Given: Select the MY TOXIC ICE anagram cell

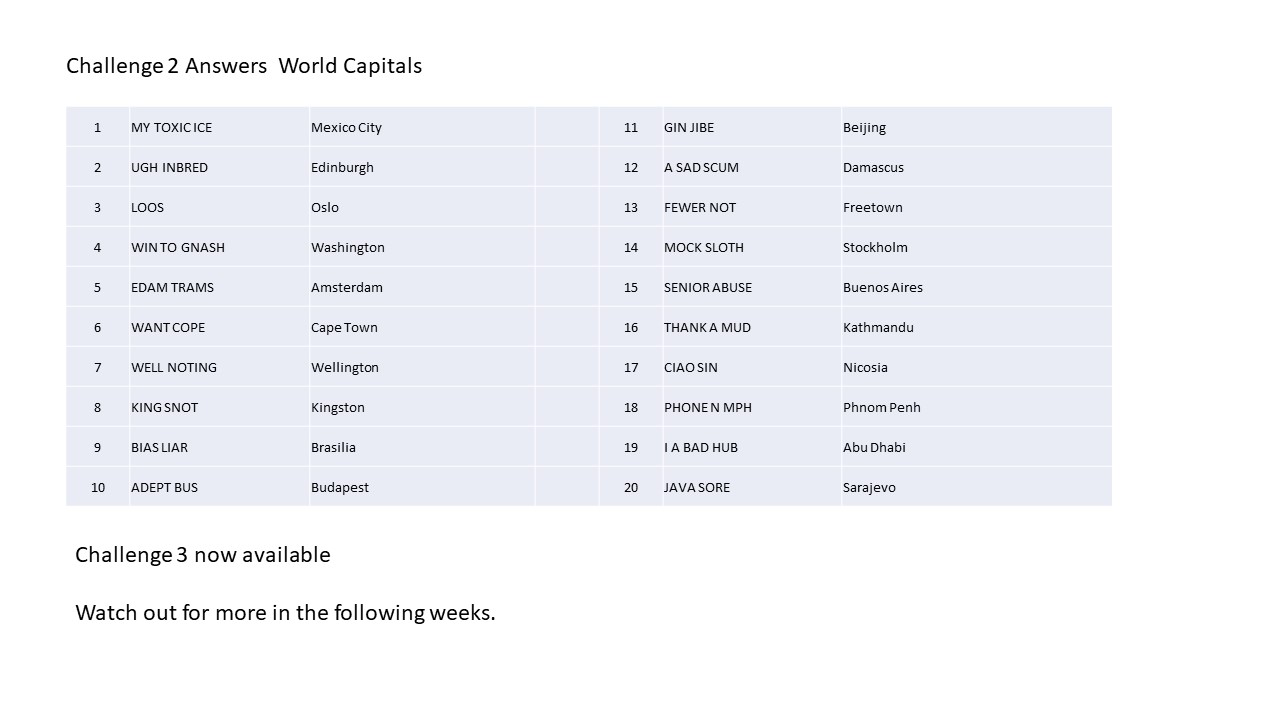Looking at the screenshot, I should [x=219, y=127].
